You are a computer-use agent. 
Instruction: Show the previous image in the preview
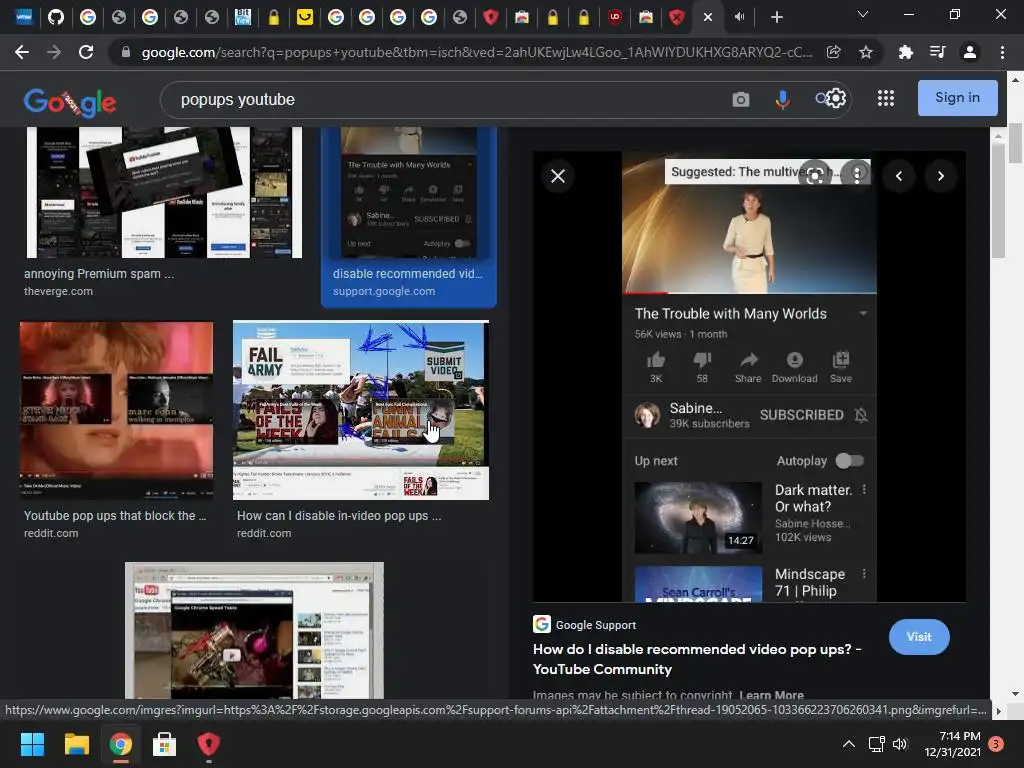tap(899, 176)
